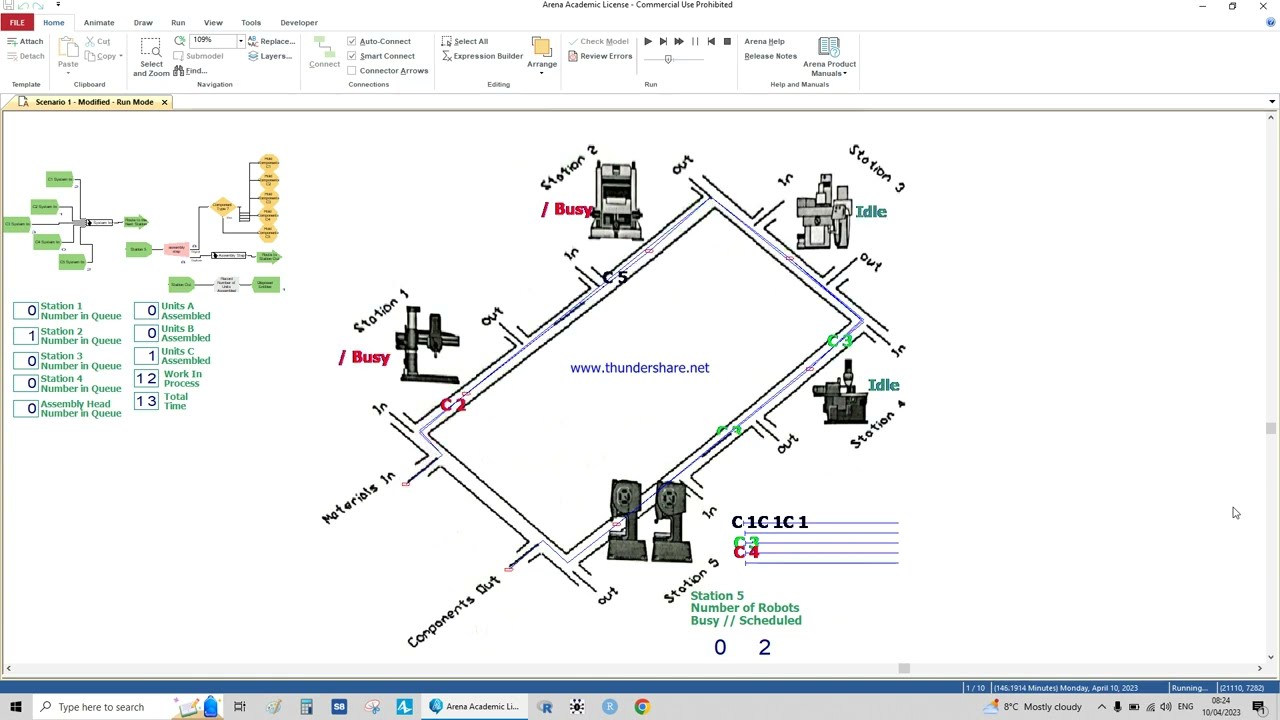Click the Detach template icon
The height and width of the screenshot is (720, 1280).
pyautogui.click(x=25, y=56)
